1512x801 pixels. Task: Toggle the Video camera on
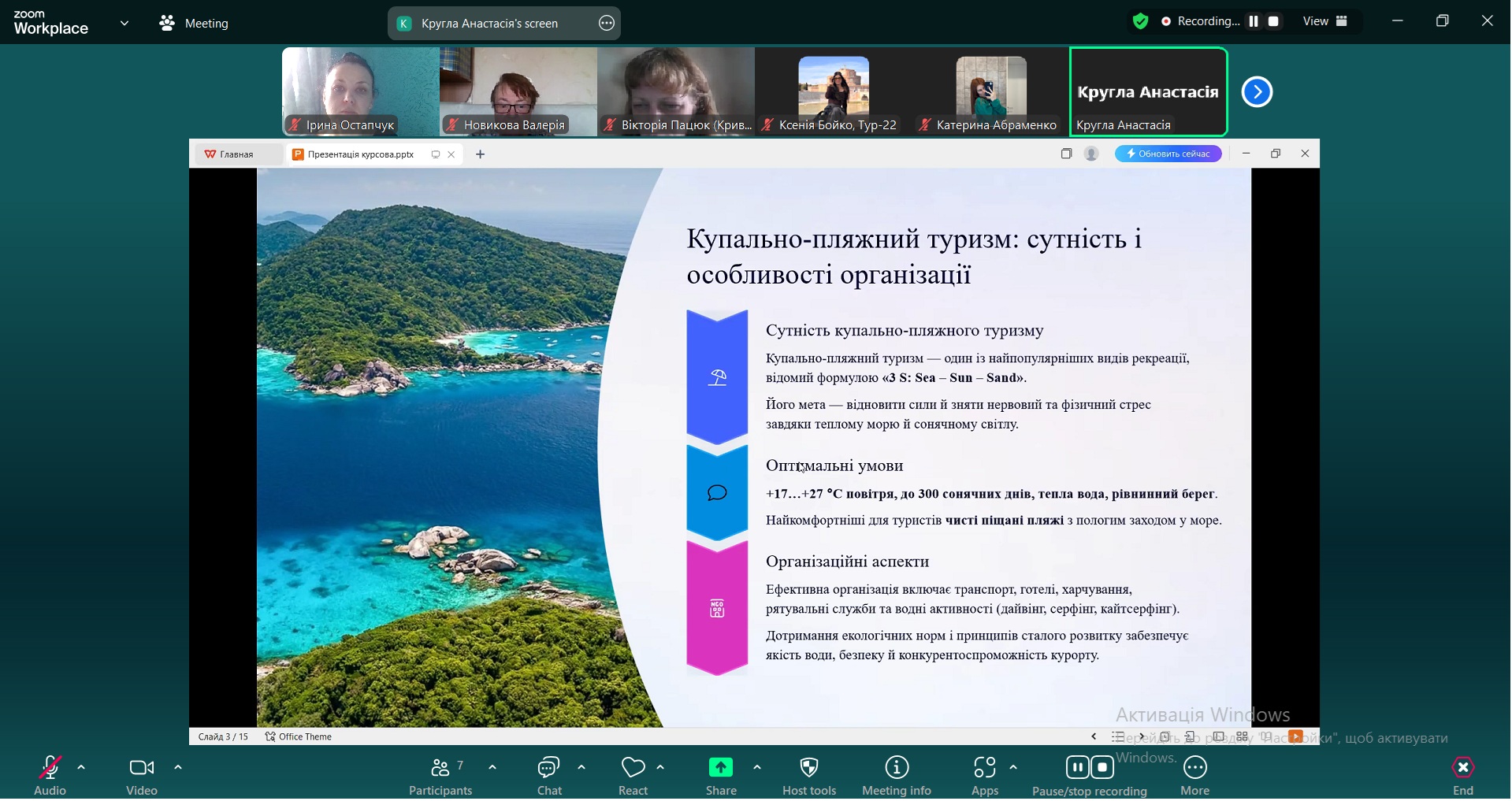coord(142,776)
